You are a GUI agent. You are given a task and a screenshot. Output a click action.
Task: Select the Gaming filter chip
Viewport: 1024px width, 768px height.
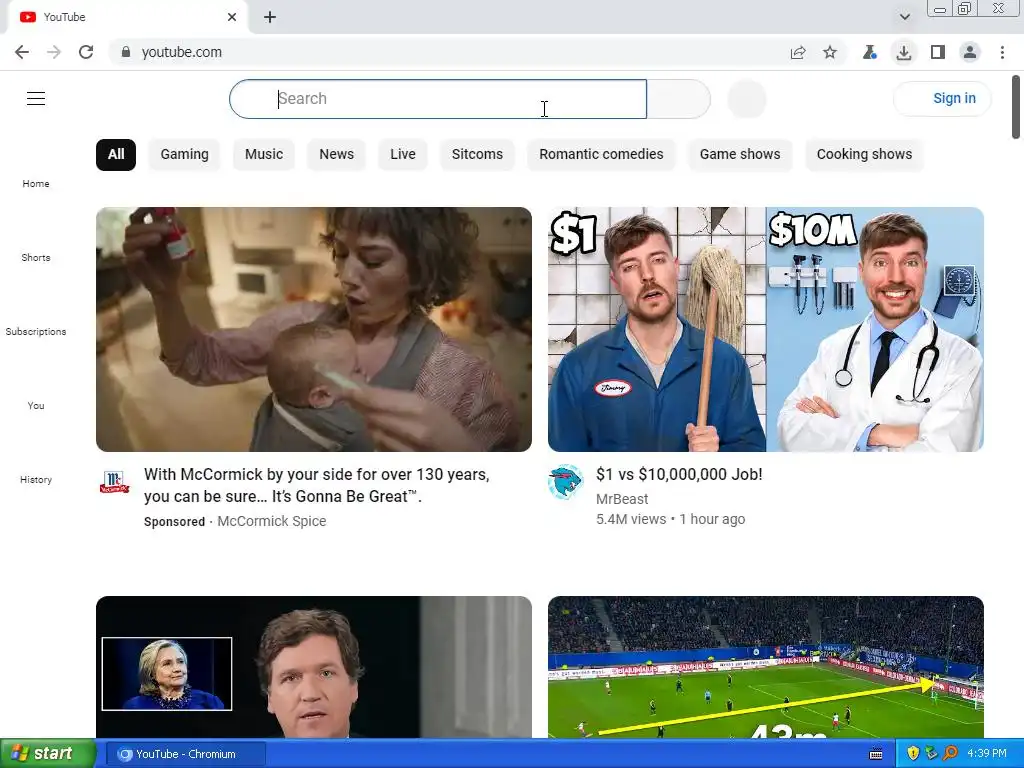(184, 155)
